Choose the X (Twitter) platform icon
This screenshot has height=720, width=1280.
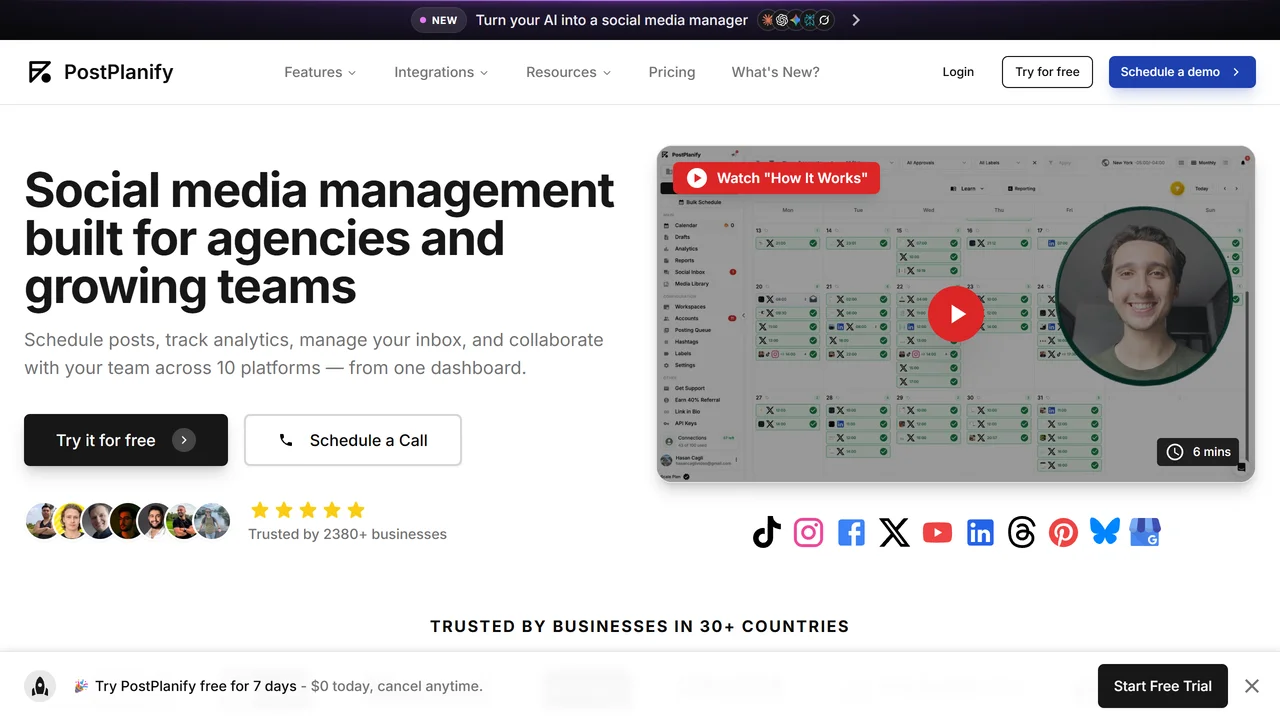(x=894, y=533)
